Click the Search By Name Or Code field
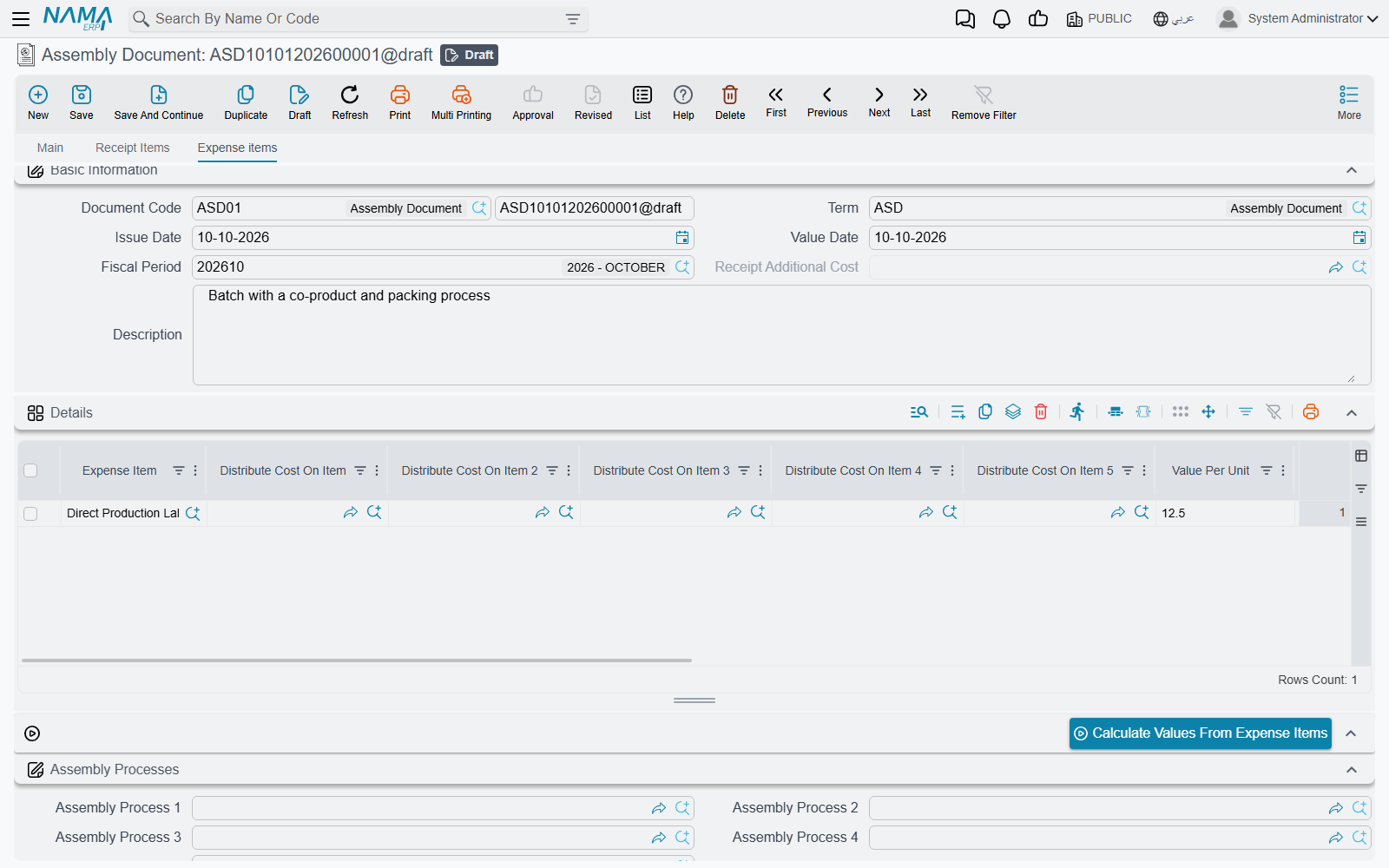This screenshot has height=868, width=1389. pyautogui.click(x=359, y=18)
